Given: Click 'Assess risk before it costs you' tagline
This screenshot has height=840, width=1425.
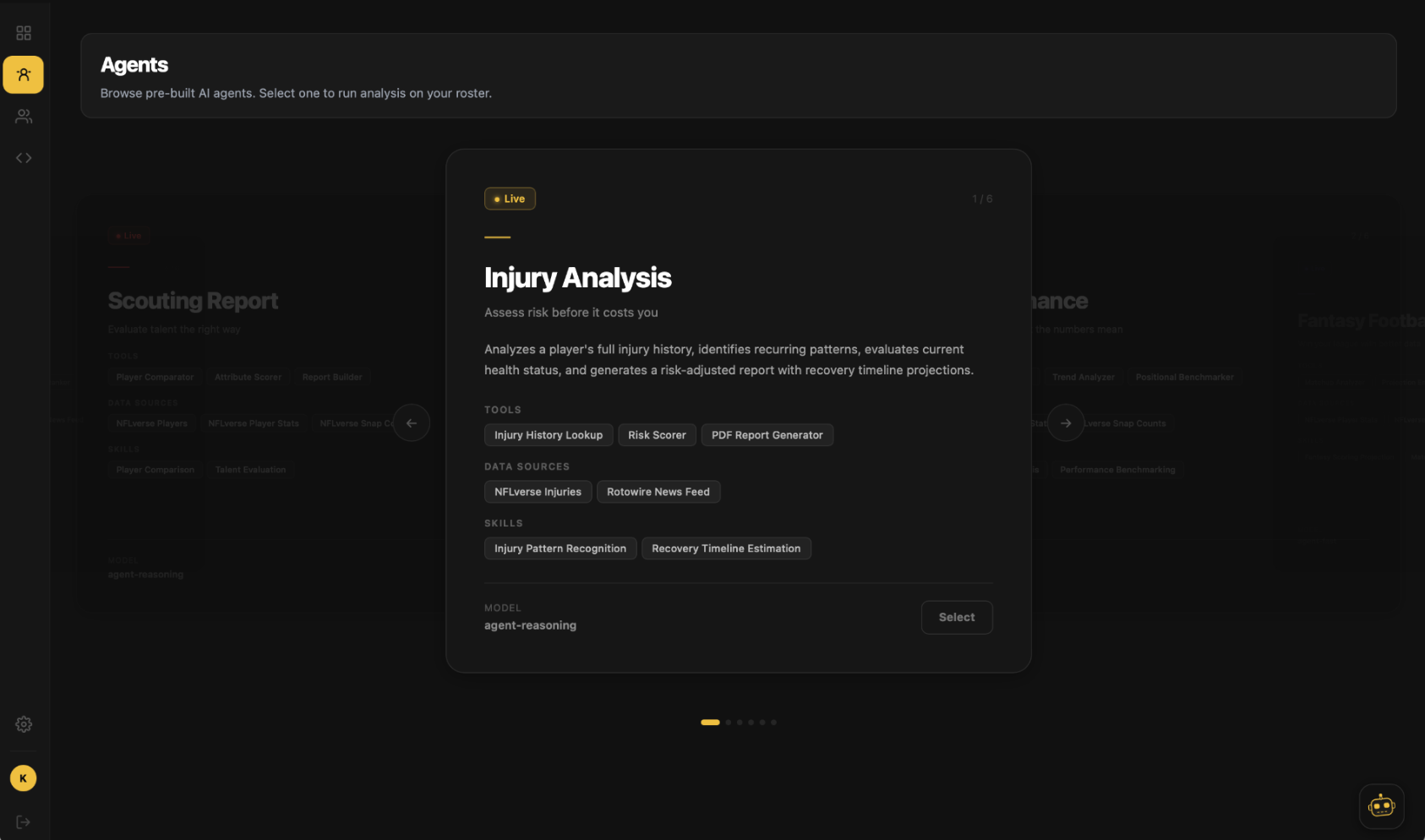Looking at the screenshot, I should pyautogui.click(x=571, y=313).
